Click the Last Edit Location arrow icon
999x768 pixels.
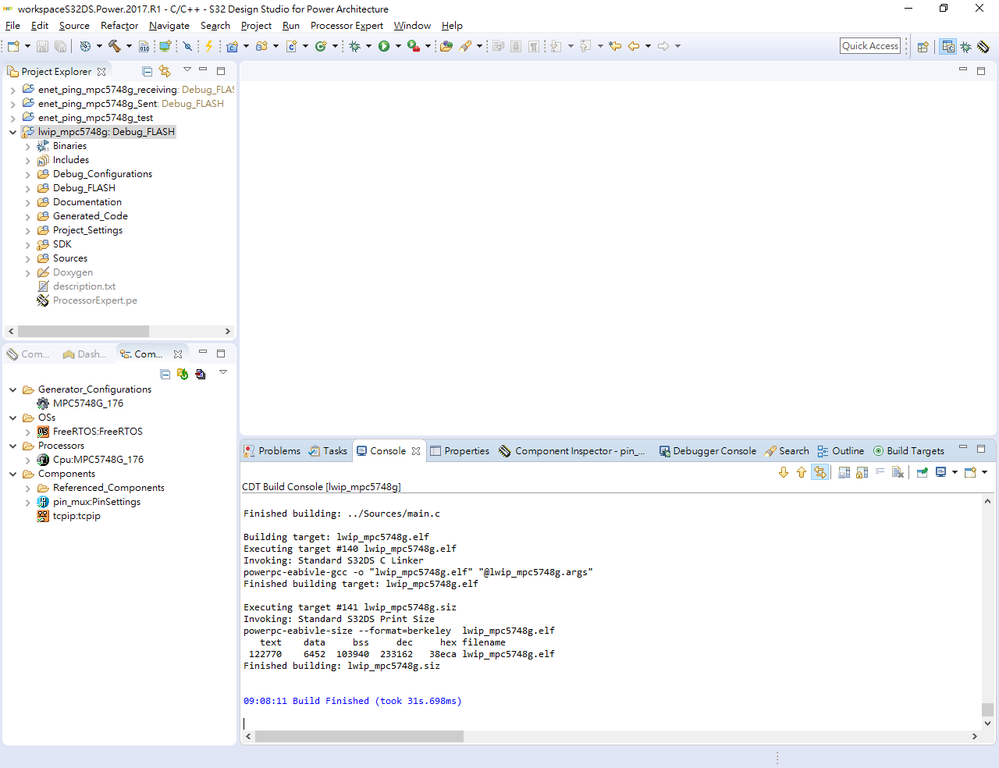(615, 46)
